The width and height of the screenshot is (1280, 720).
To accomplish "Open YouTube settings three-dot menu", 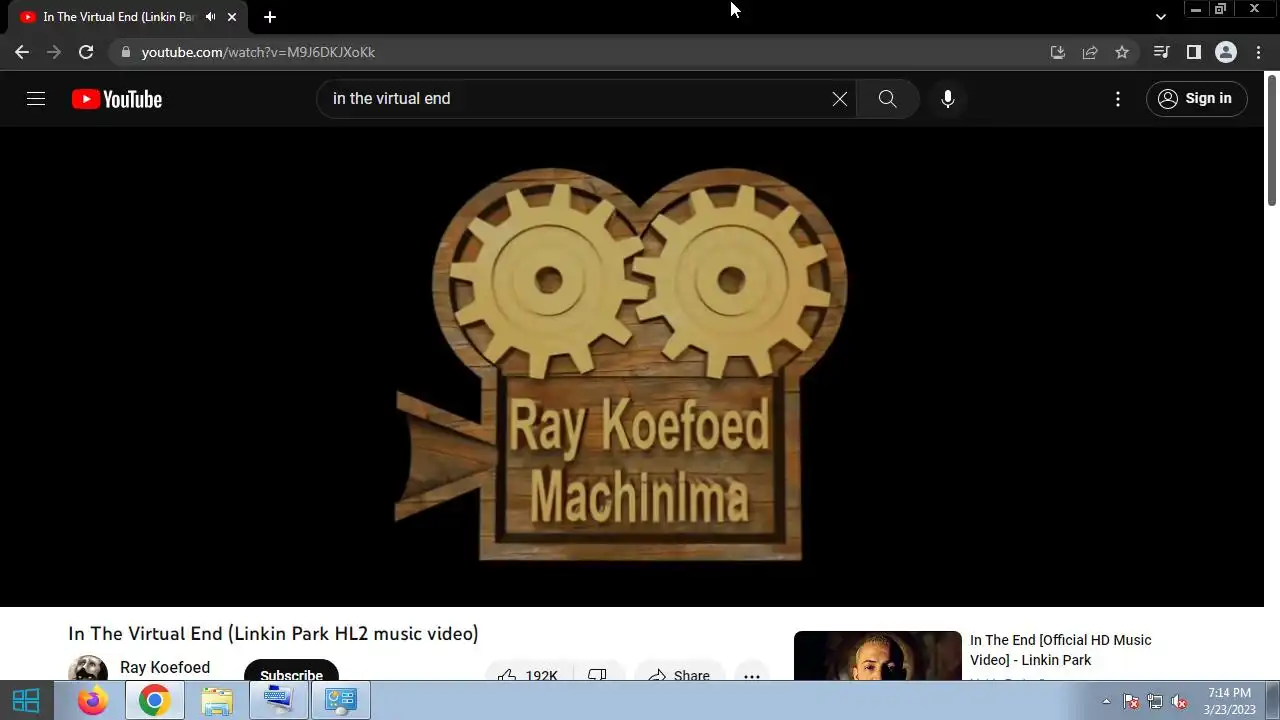I will click(1118, 99).
